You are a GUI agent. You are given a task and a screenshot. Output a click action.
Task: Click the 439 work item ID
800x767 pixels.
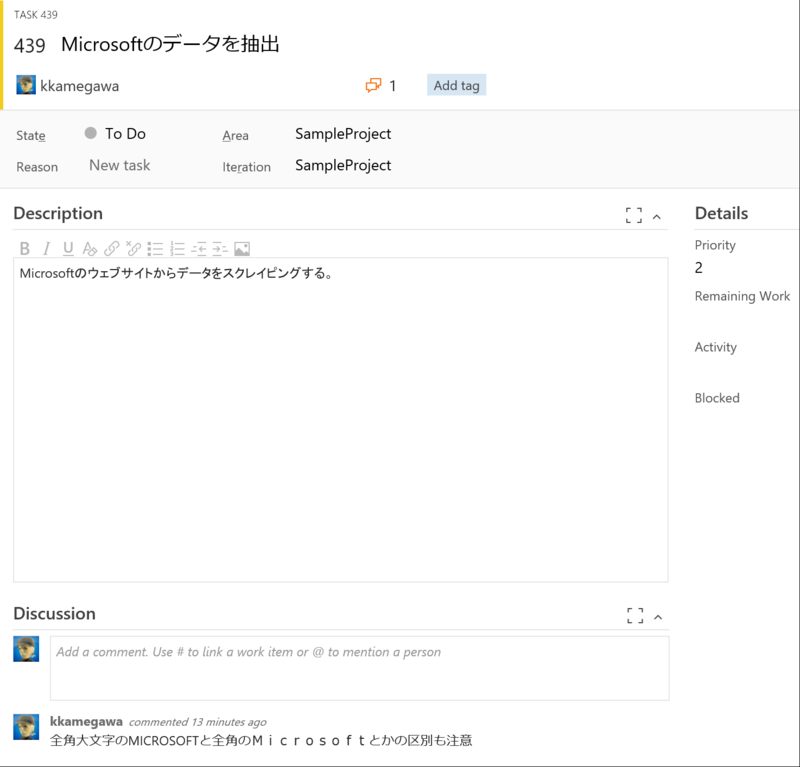point(30,45)
